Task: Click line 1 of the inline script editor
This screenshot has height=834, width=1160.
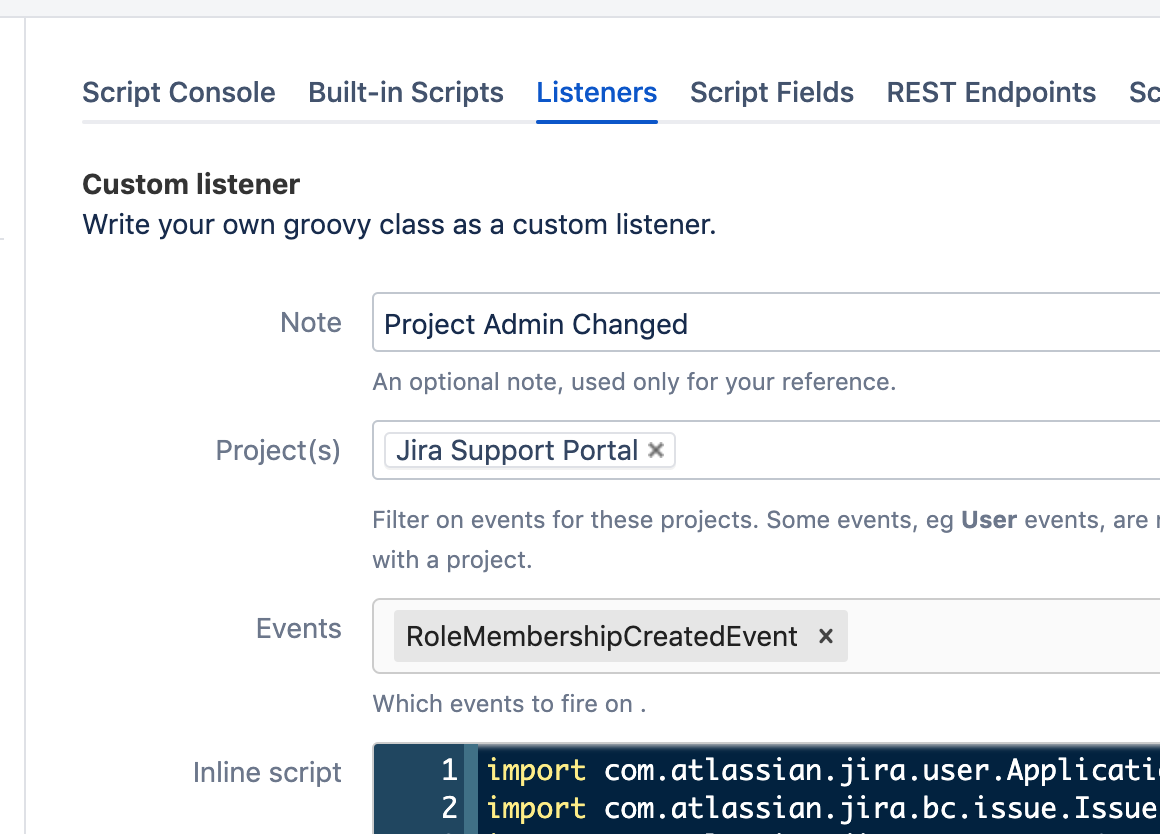Action: [823, 771]
